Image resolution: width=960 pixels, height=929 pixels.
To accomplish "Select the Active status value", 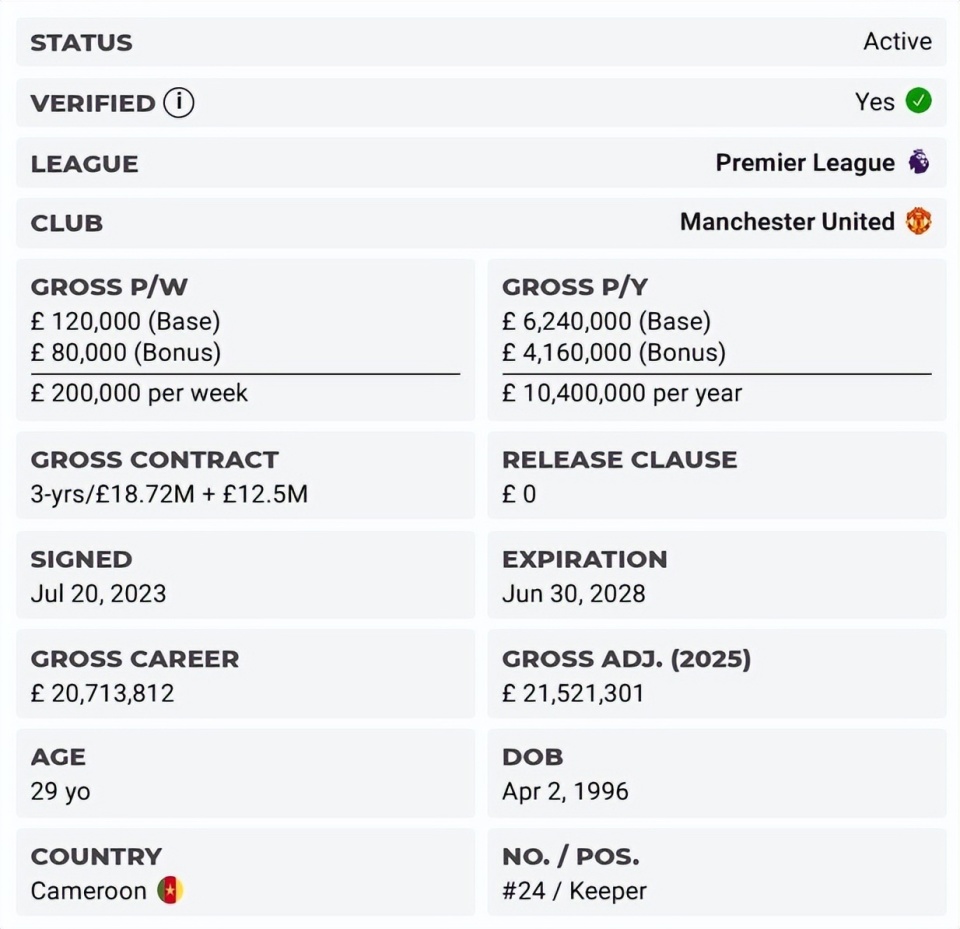I will point(897,42).
